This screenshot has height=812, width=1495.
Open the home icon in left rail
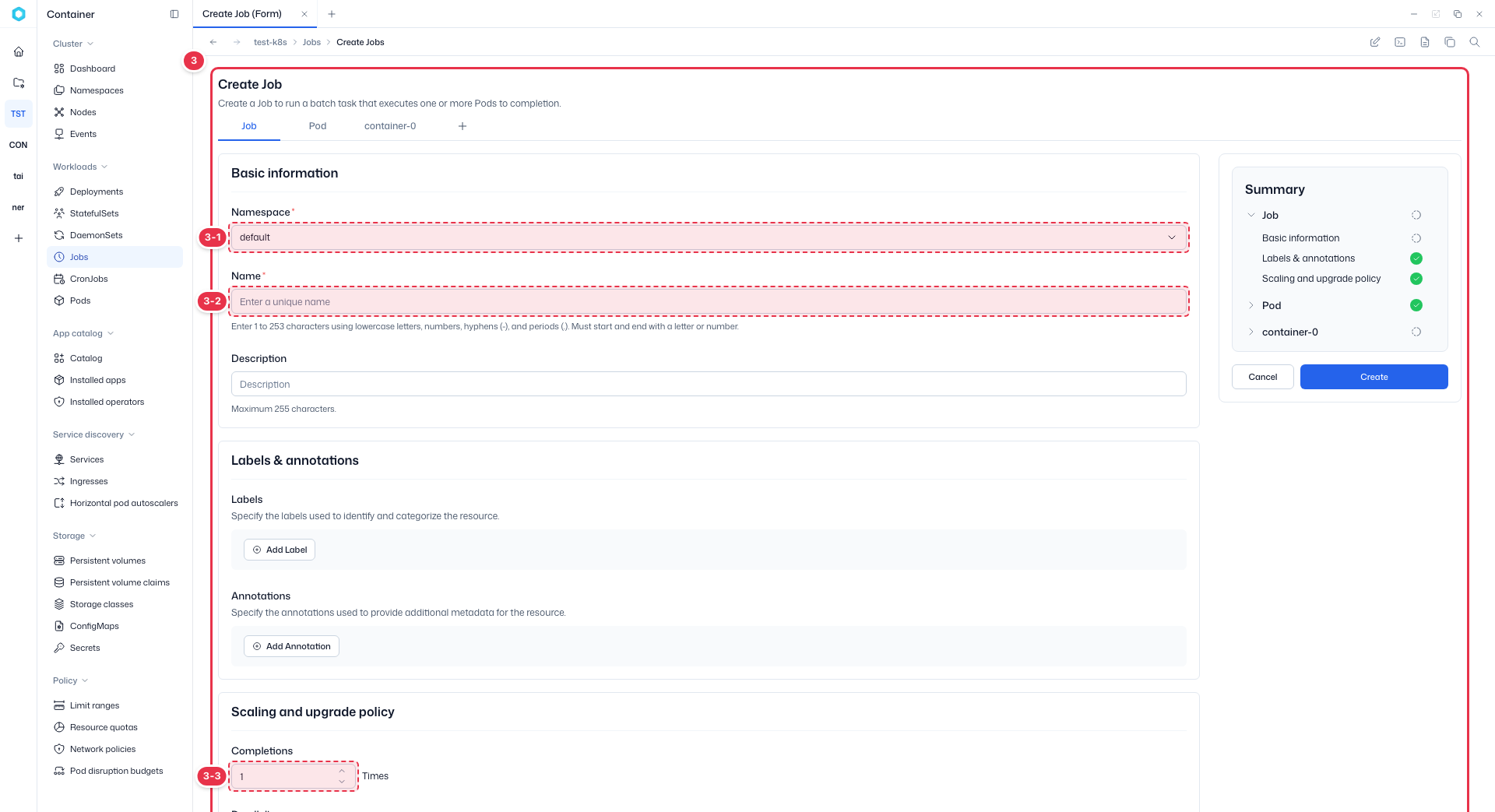pyautogui.click(x=19, y=51)
